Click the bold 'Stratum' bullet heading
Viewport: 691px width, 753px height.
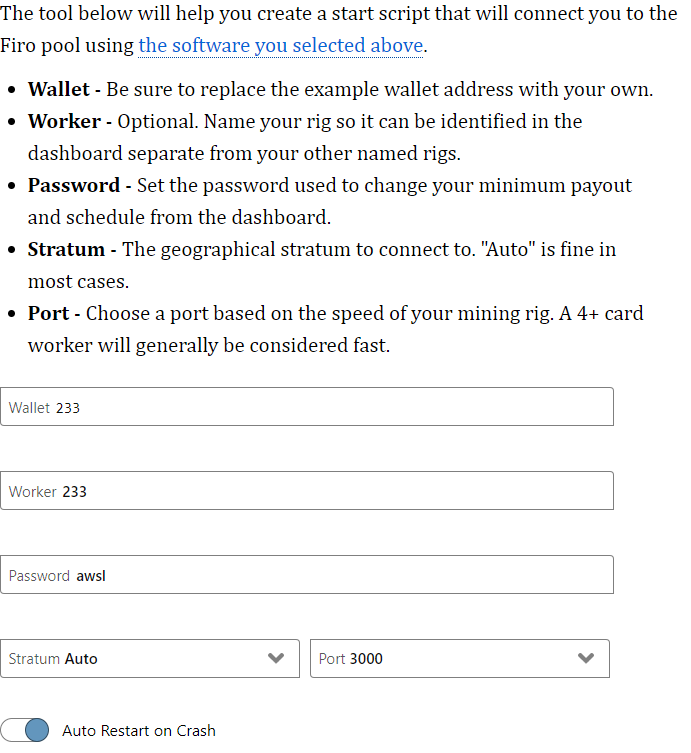coord(66,249)
